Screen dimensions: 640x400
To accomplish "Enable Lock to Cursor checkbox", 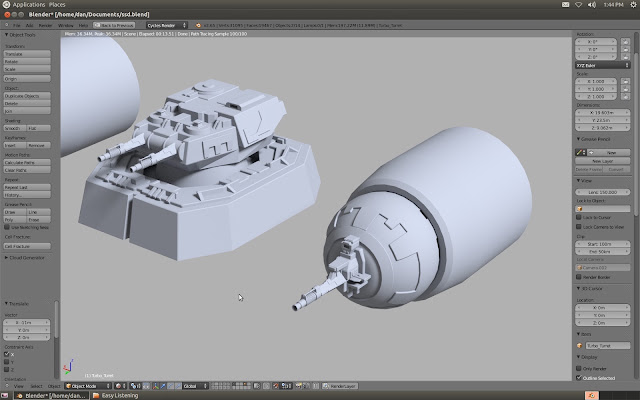I will [578, 218].
